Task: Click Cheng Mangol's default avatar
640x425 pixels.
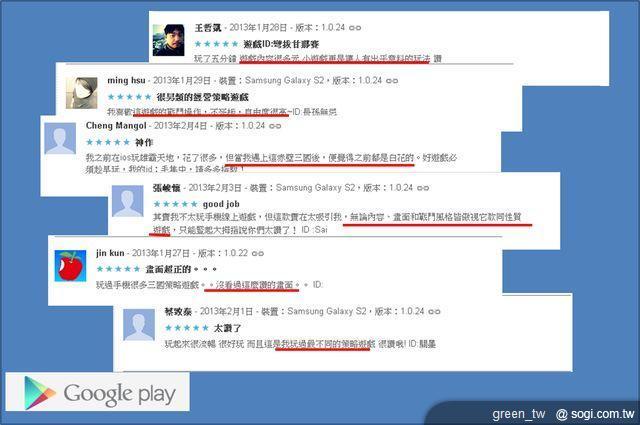Action: click(60, 138)
